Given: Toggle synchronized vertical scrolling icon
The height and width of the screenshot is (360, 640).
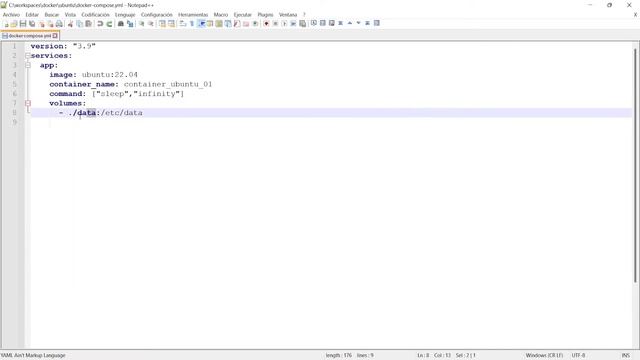Looking at the screenshot, I should pyautogui.click(x=162, y=24).
